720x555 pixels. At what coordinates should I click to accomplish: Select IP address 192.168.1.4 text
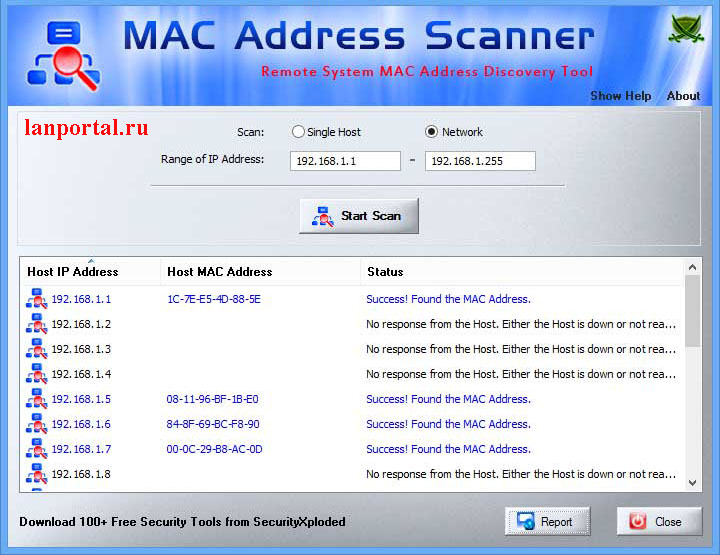point(81,374)
